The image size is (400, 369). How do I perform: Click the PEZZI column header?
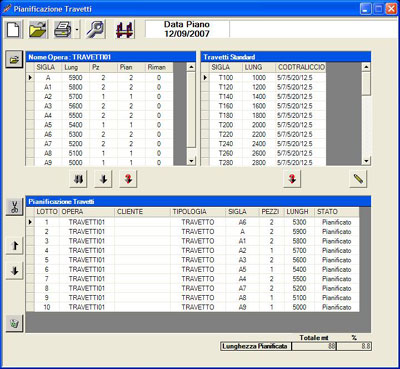click(271, 212)
